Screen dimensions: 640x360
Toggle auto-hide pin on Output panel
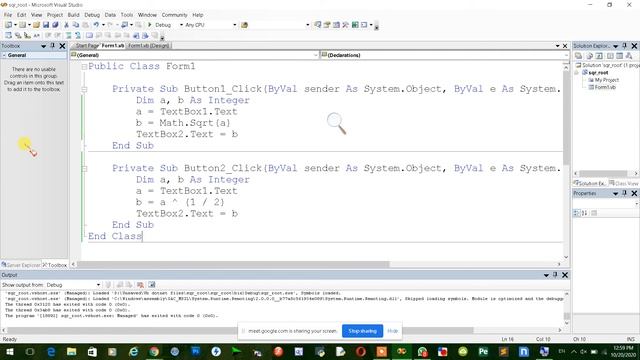[555, 275]
